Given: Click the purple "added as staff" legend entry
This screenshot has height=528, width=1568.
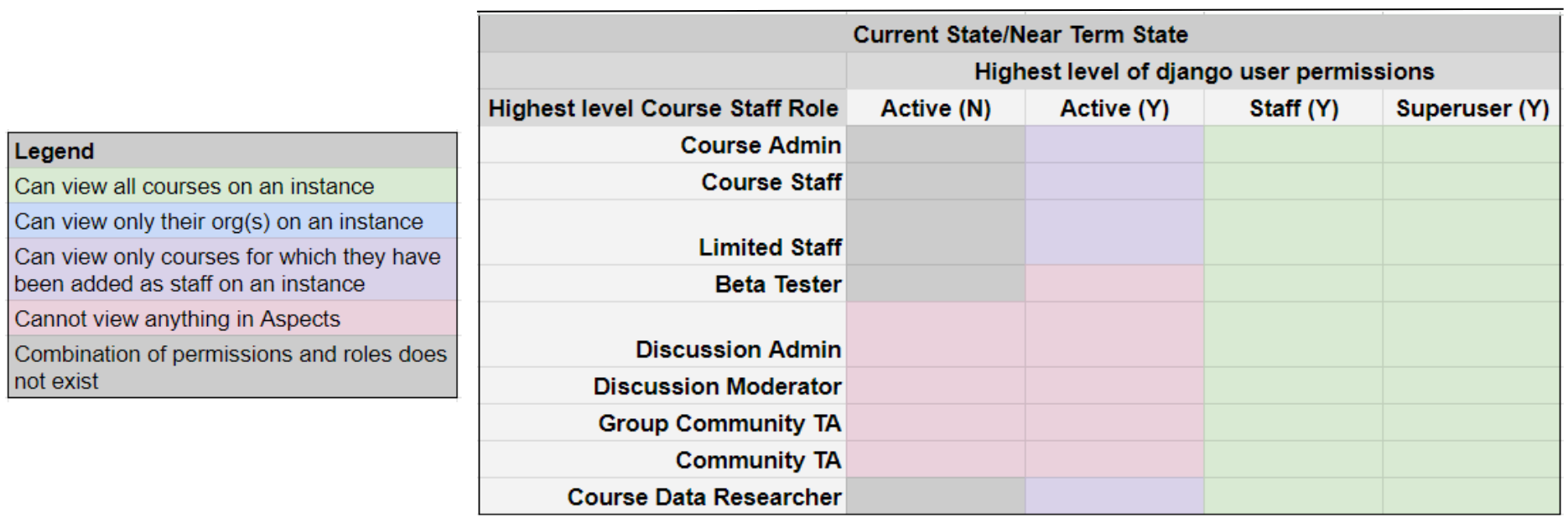Looking at the screenshot, I should pyautogui.click(x=227, y=270).
